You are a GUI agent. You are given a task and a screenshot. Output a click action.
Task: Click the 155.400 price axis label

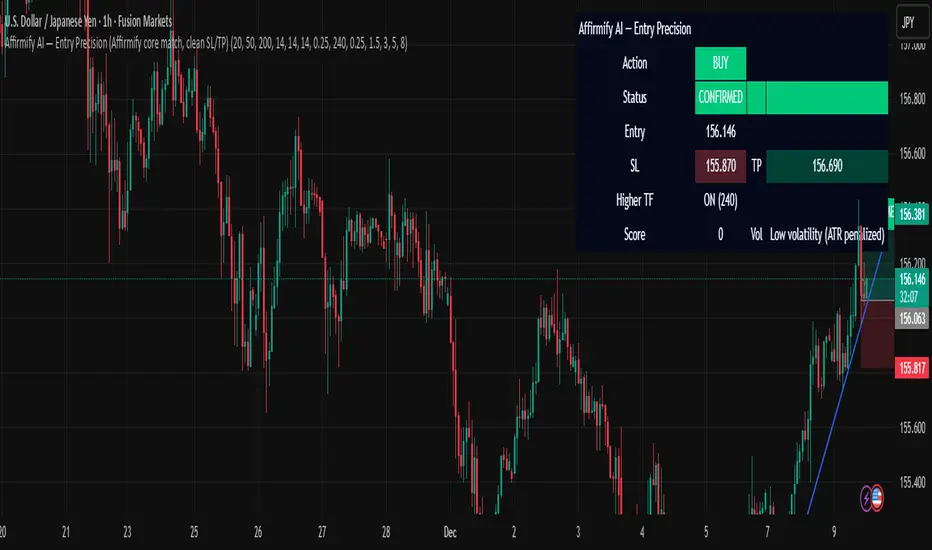(x=912, y=482)
